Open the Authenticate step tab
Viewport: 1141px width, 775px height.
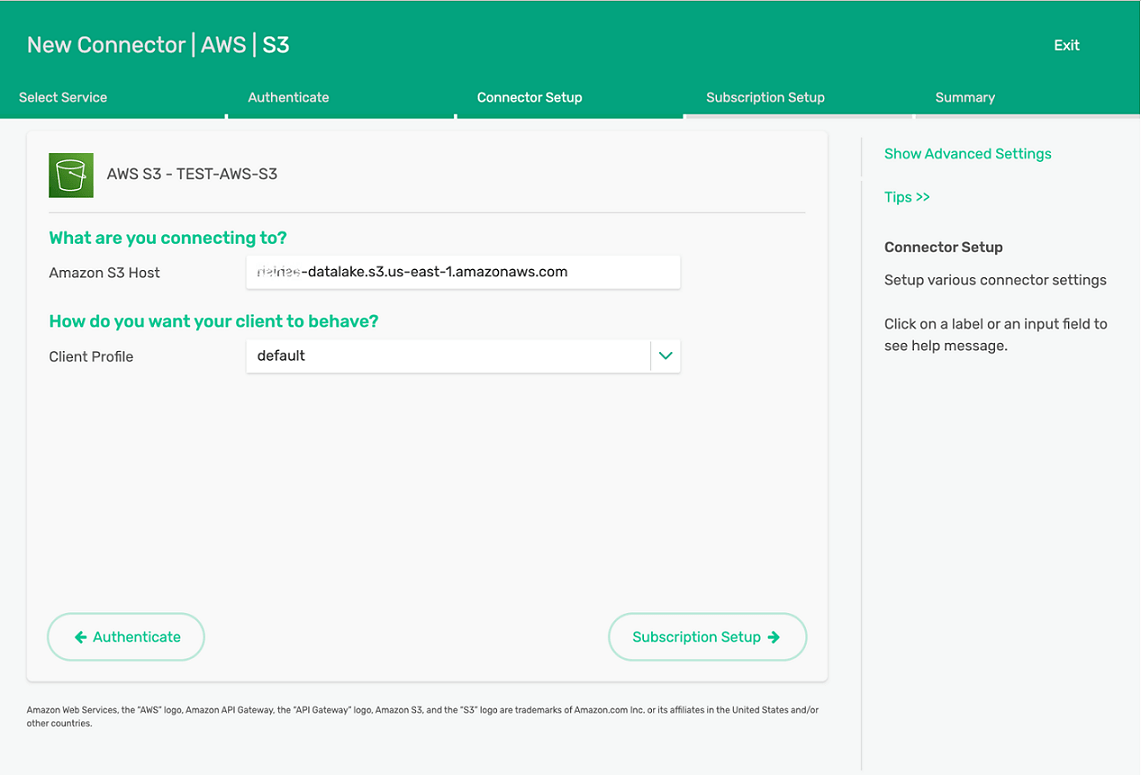(x=288, y=97)
